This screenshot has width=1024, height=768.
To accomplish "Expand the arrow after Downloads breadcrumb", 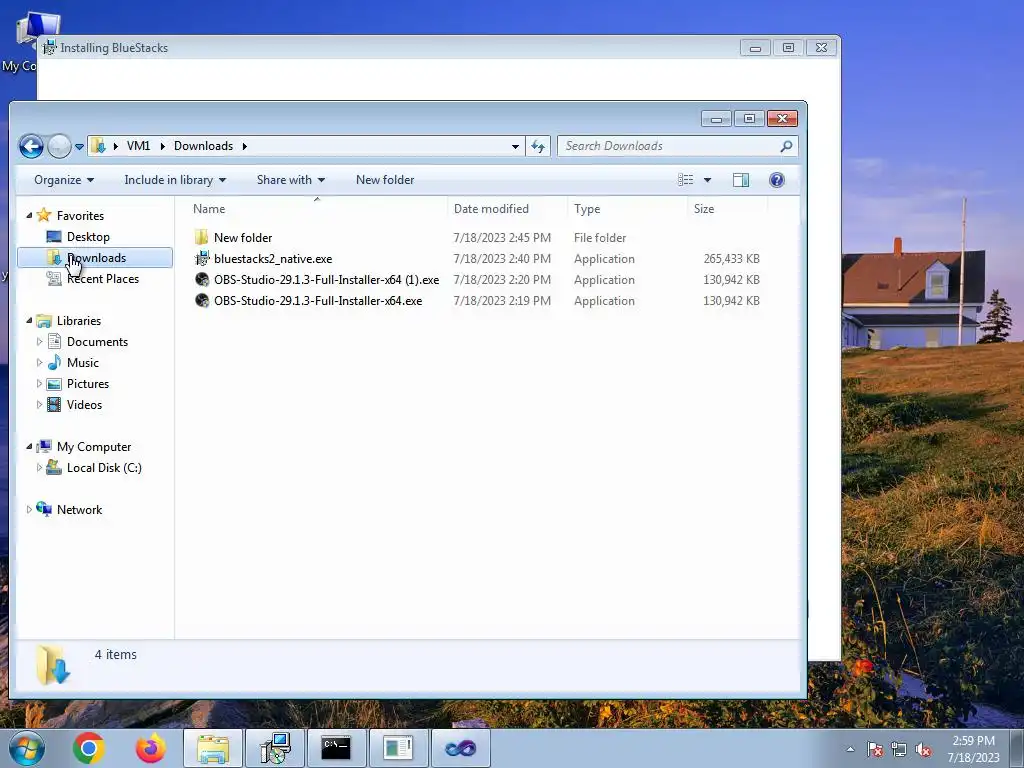I will 245,146.
